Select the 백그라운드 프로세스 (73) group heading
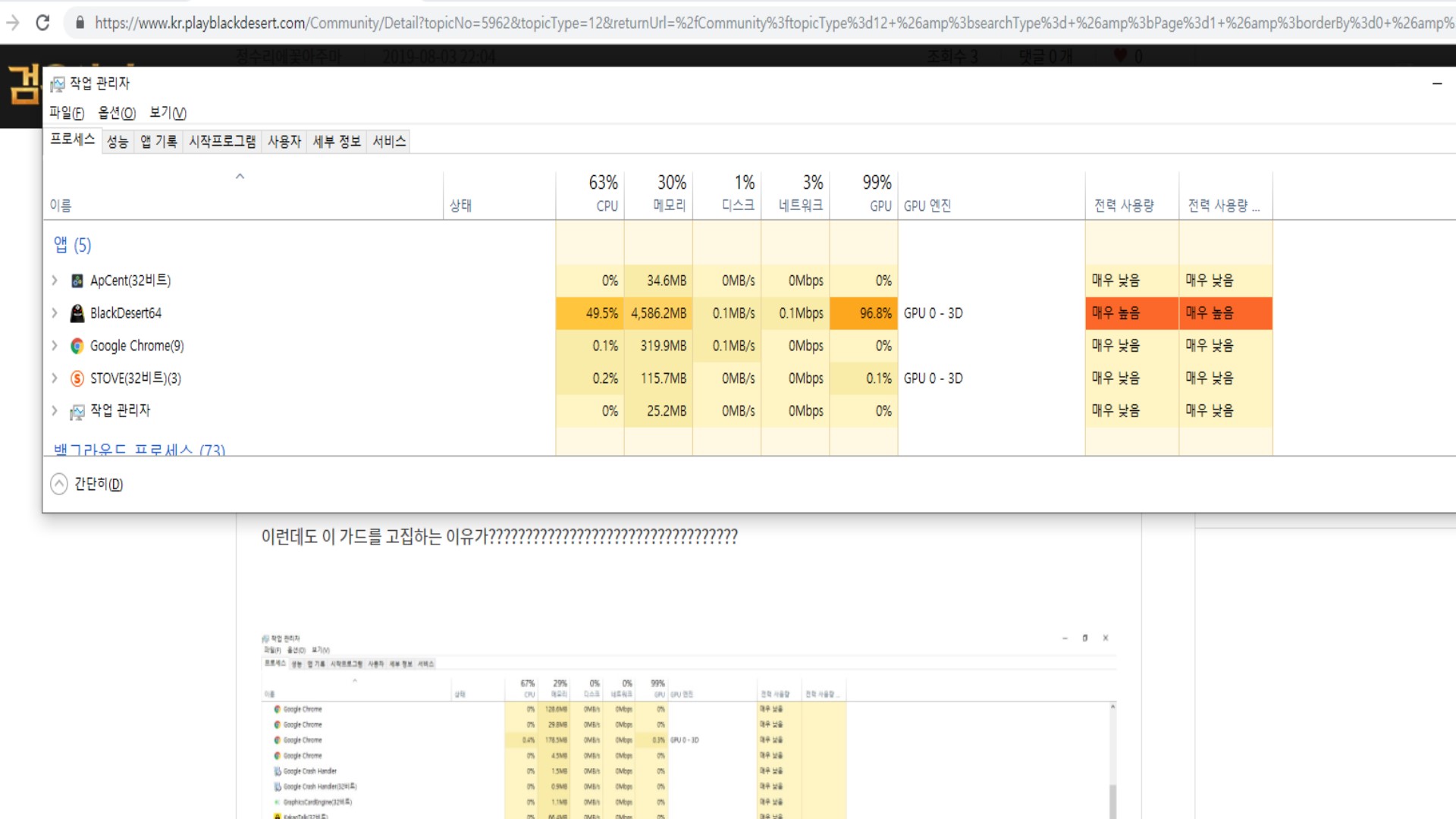 pyautogui.click(x=140, y=449)
